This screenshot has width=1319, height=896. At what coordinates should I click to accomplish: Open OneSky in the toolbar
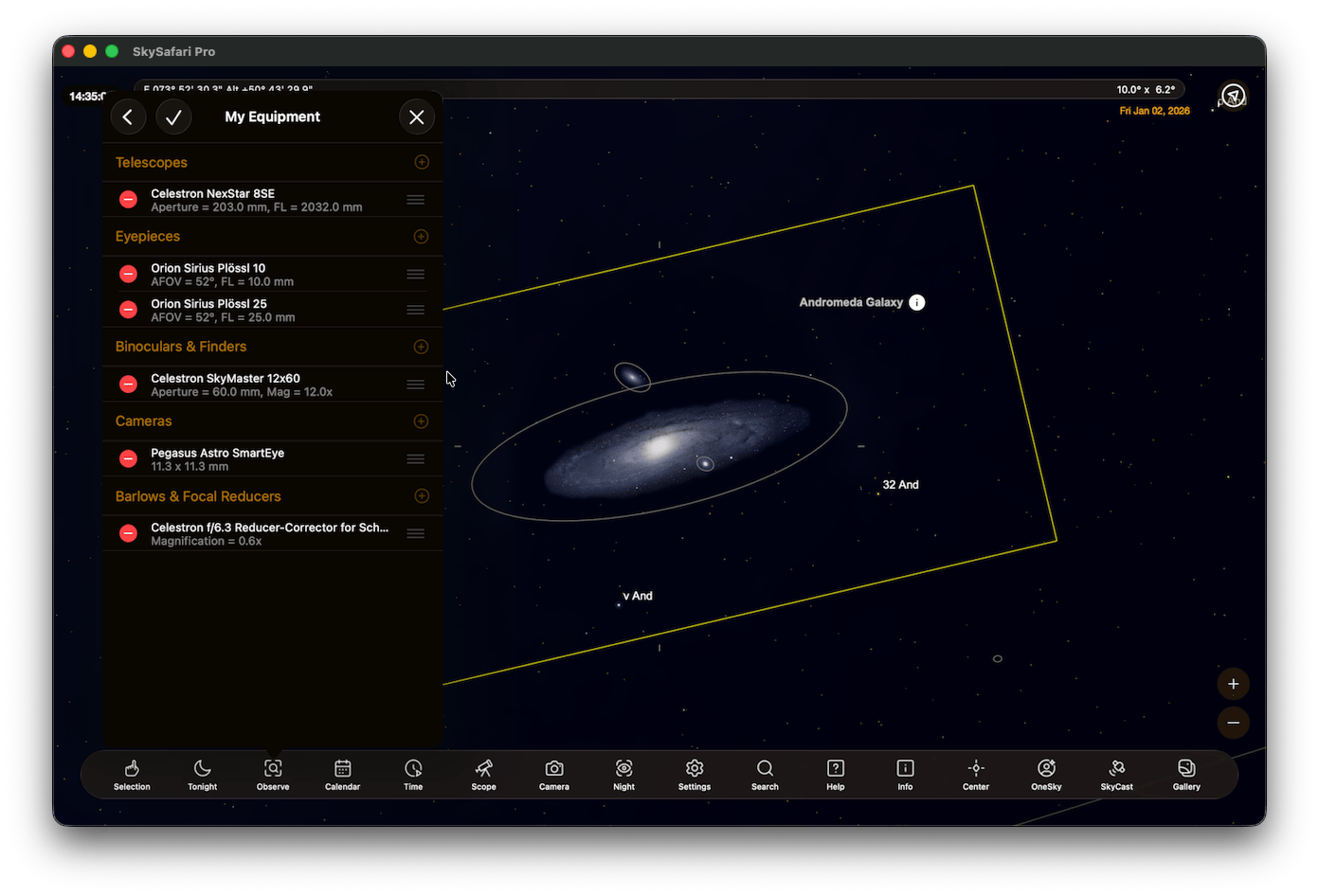[x=1046, y=775]
